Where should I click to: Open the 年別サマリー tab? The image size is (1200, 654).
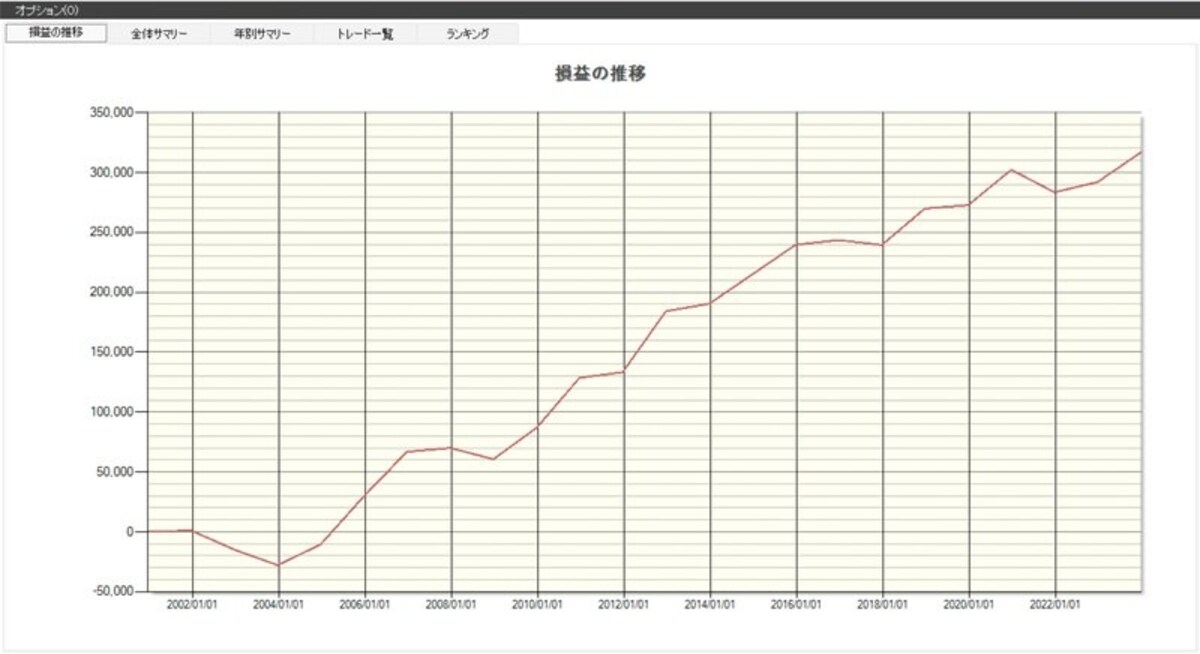coord(262,34)
